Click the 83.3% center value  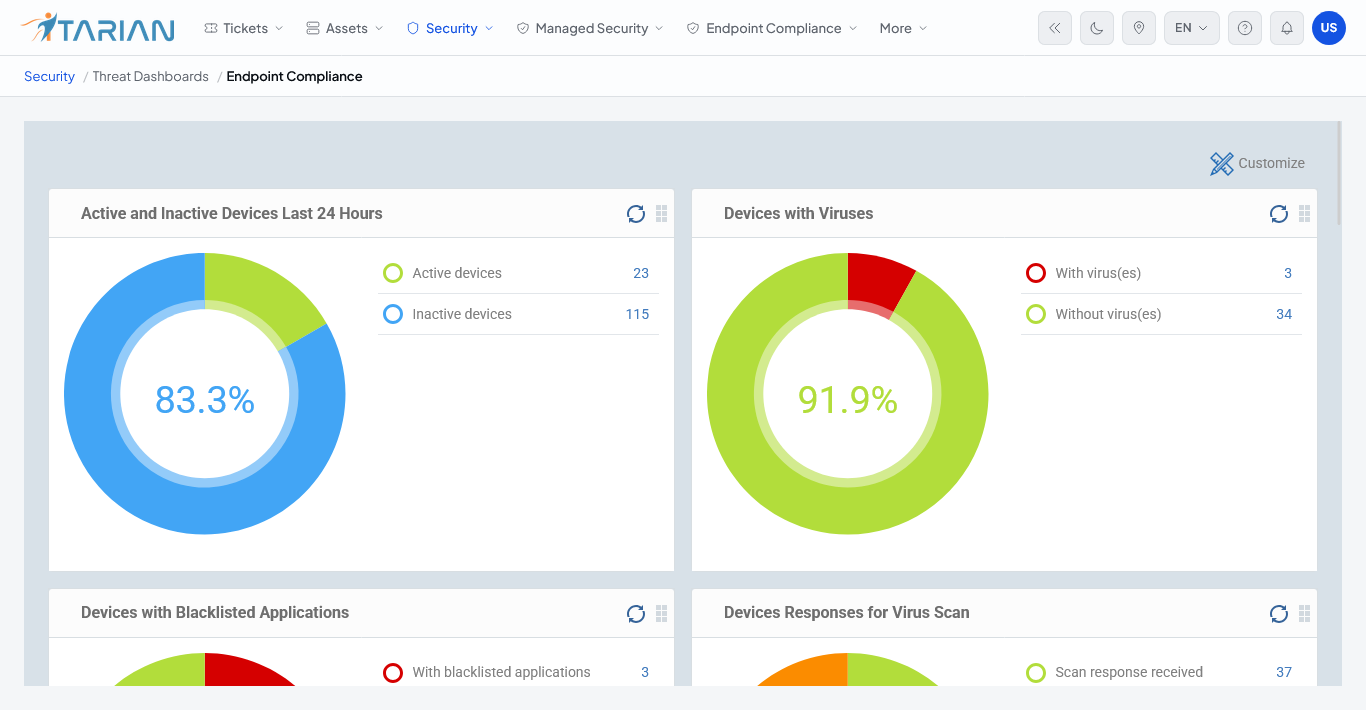coord(205,400)
